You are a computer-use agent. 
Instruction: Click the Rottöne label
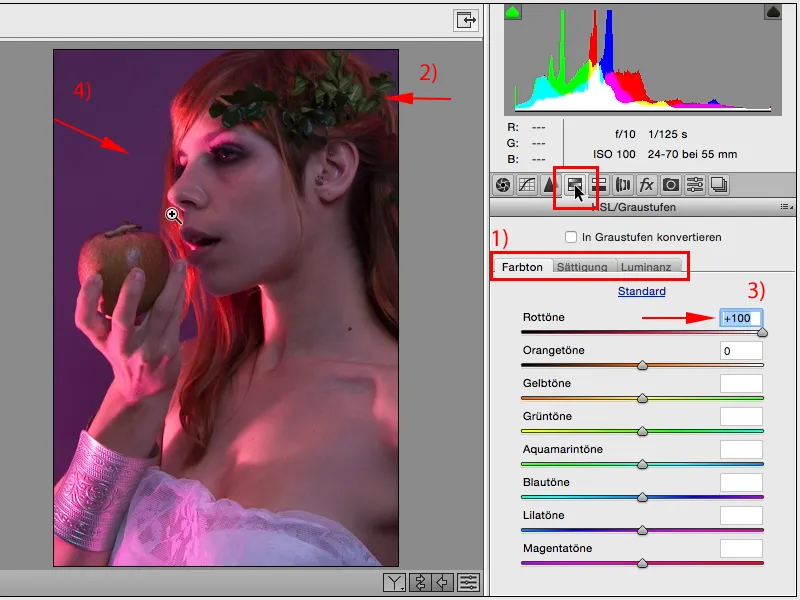pyautogui.click(x=543, y=317)
